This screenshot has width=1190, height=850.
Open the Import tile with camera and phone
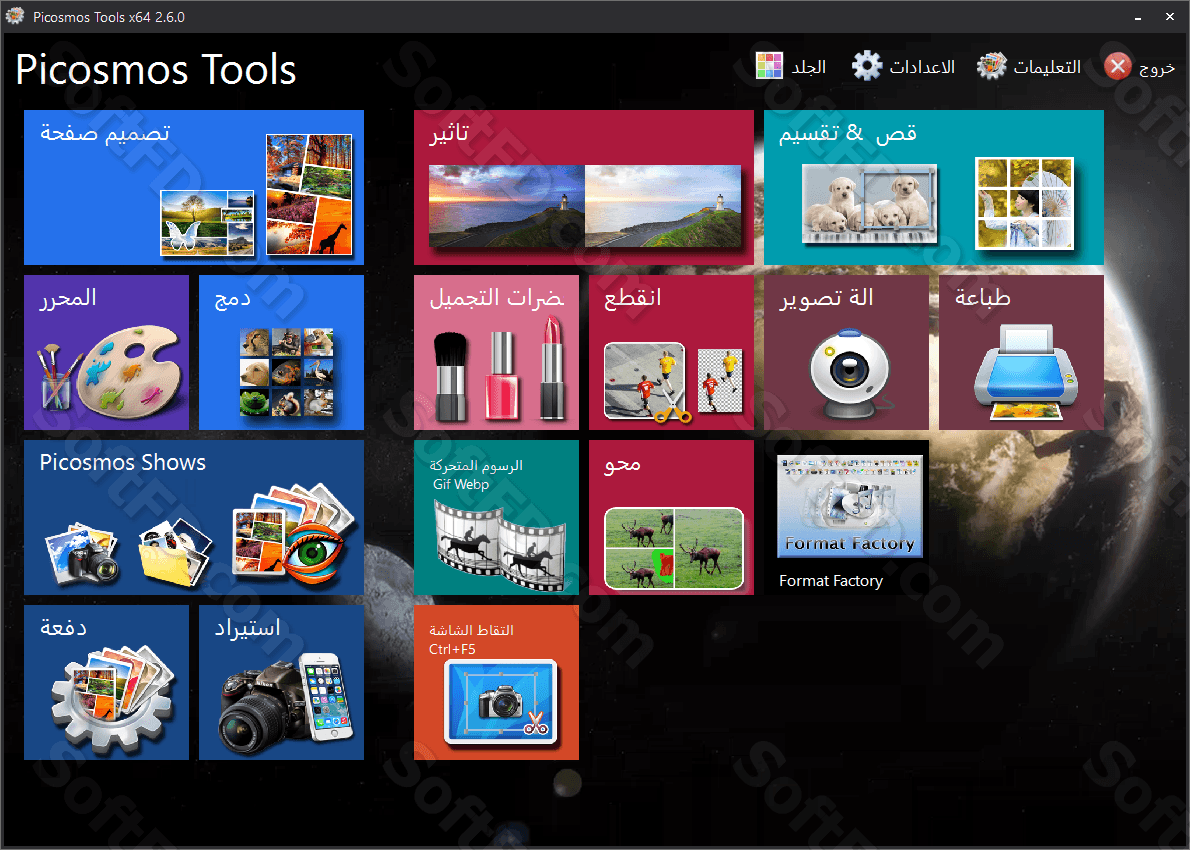(x=281, y=682)
